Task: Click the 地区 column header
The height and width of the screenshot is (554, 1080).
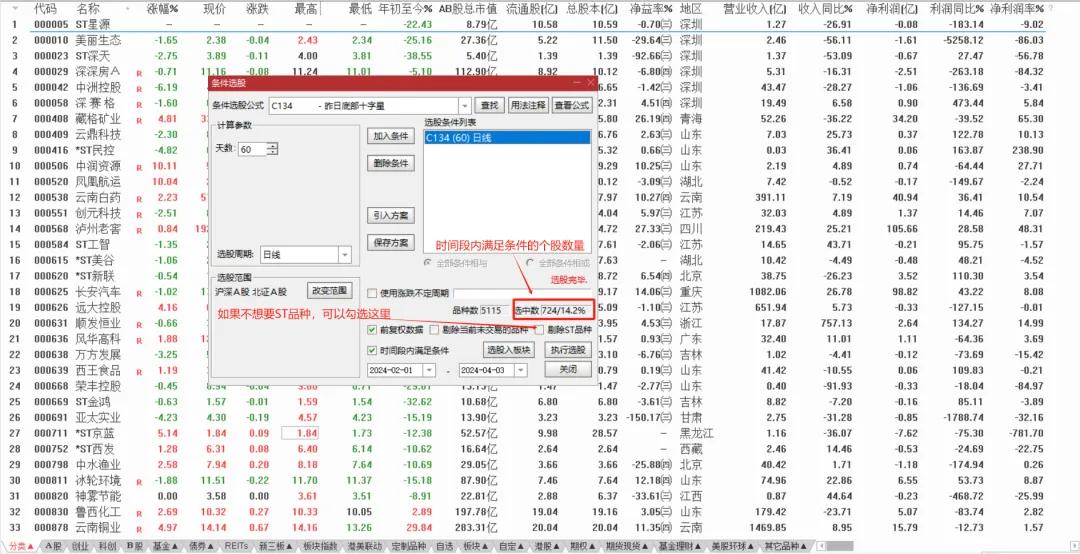Action: 691,9
